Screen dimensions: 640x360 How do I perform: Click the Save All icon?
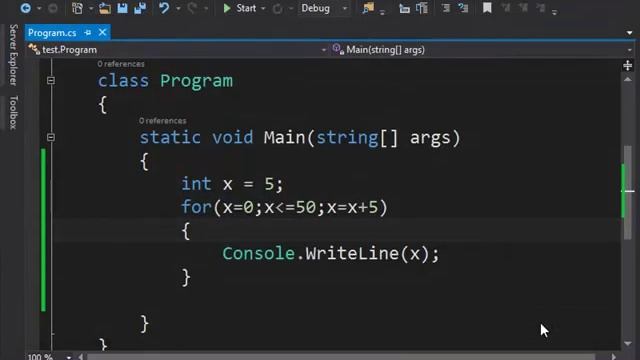(x=140, y=8)
